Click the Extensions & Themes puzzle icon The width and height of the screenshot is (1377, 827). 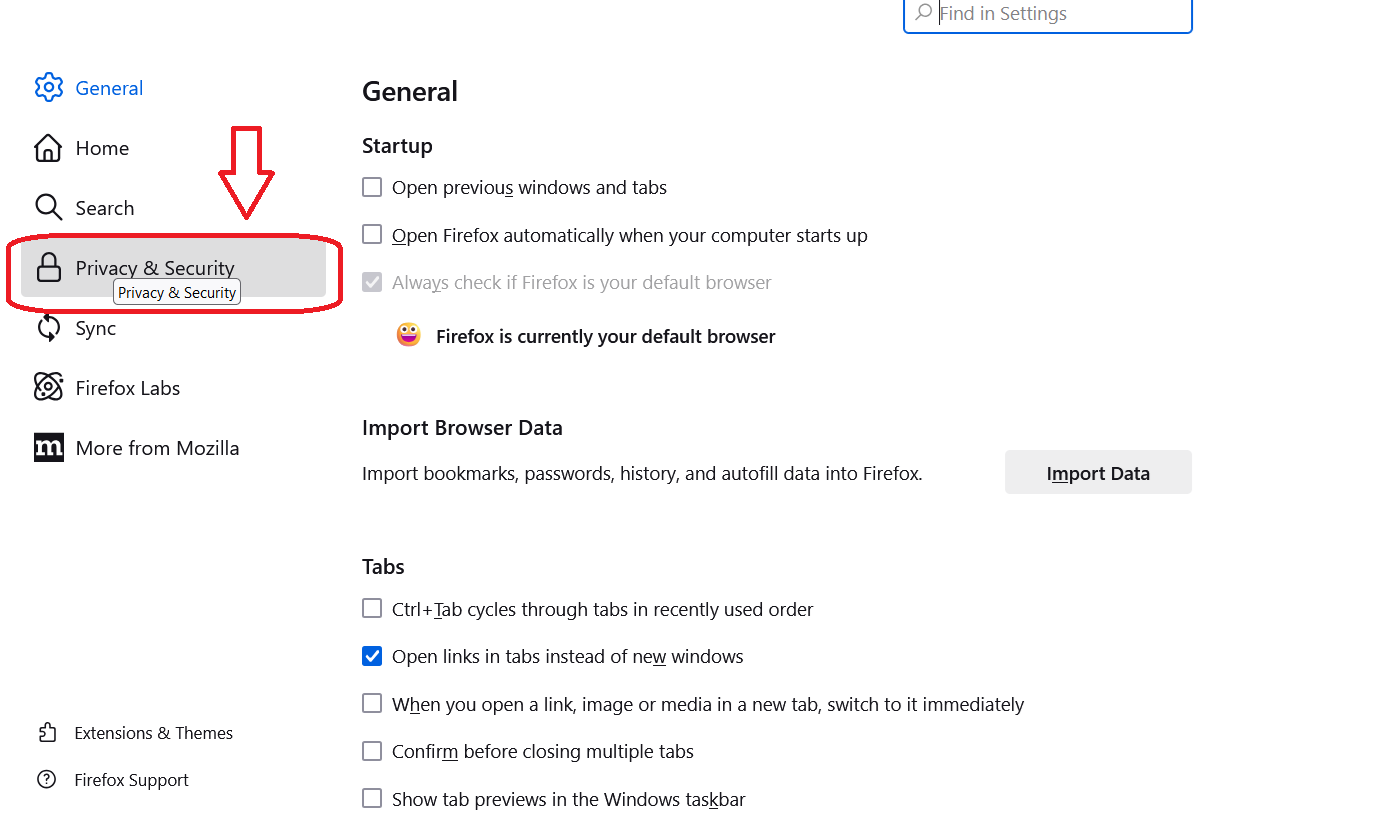click(47, 733)
